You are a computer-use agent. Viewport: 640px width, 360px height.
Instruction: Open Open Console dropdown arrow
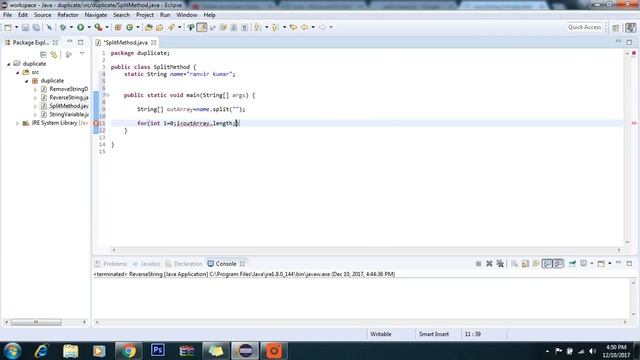pyautogui.click(x=610, y=264)
